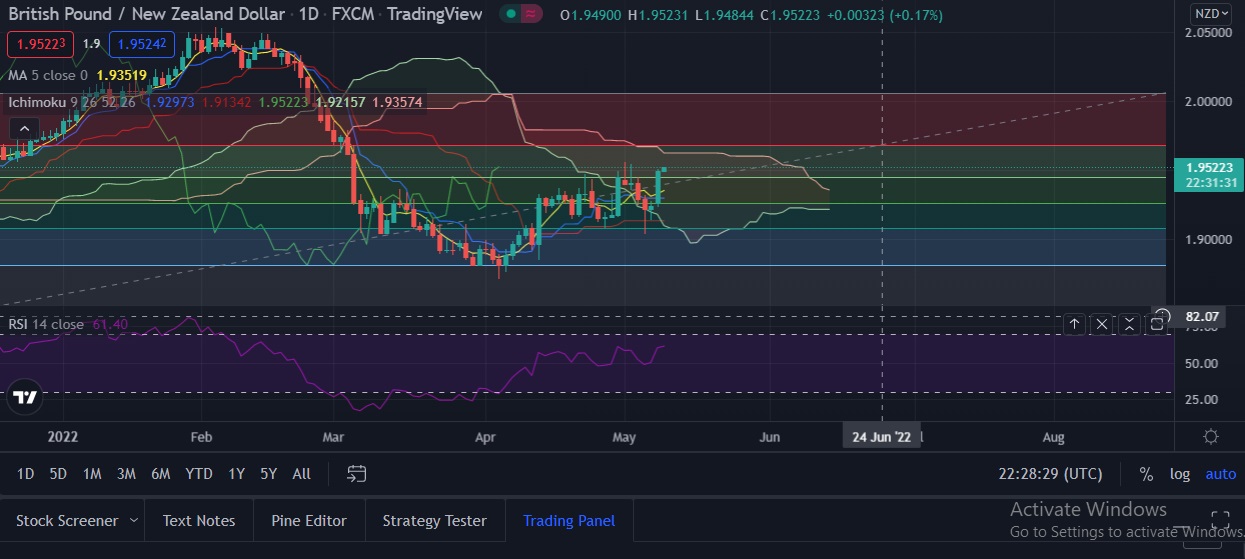Click the Aug label on time axis
1245x559 pixels.
[1053, 437]
